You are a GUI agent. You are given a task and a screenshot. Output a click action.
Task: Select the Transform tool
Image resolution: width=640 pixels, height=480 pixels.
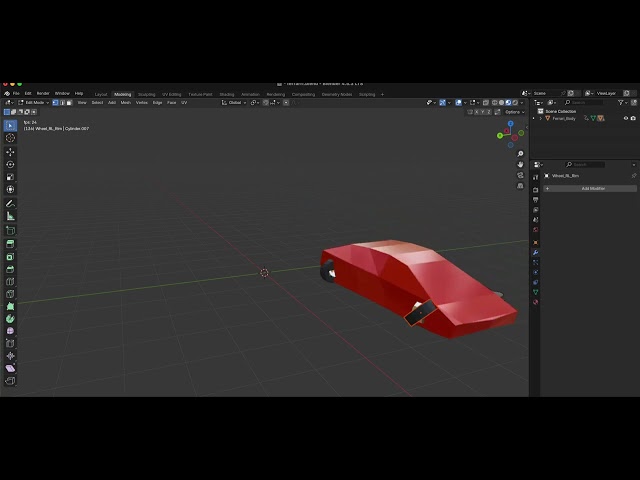[x=10, y=189]
